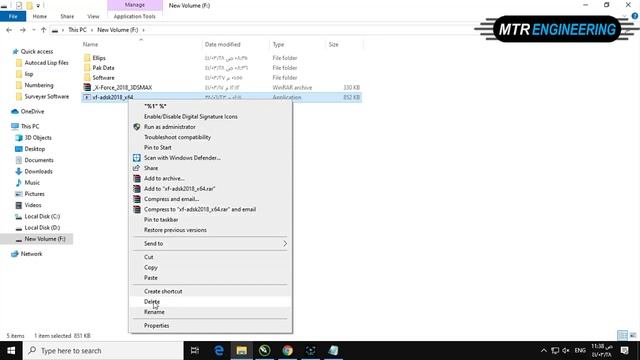This screenshot has height=360, width=640.
Task: Select the Software folder row
Action: [x=221, y=78]
